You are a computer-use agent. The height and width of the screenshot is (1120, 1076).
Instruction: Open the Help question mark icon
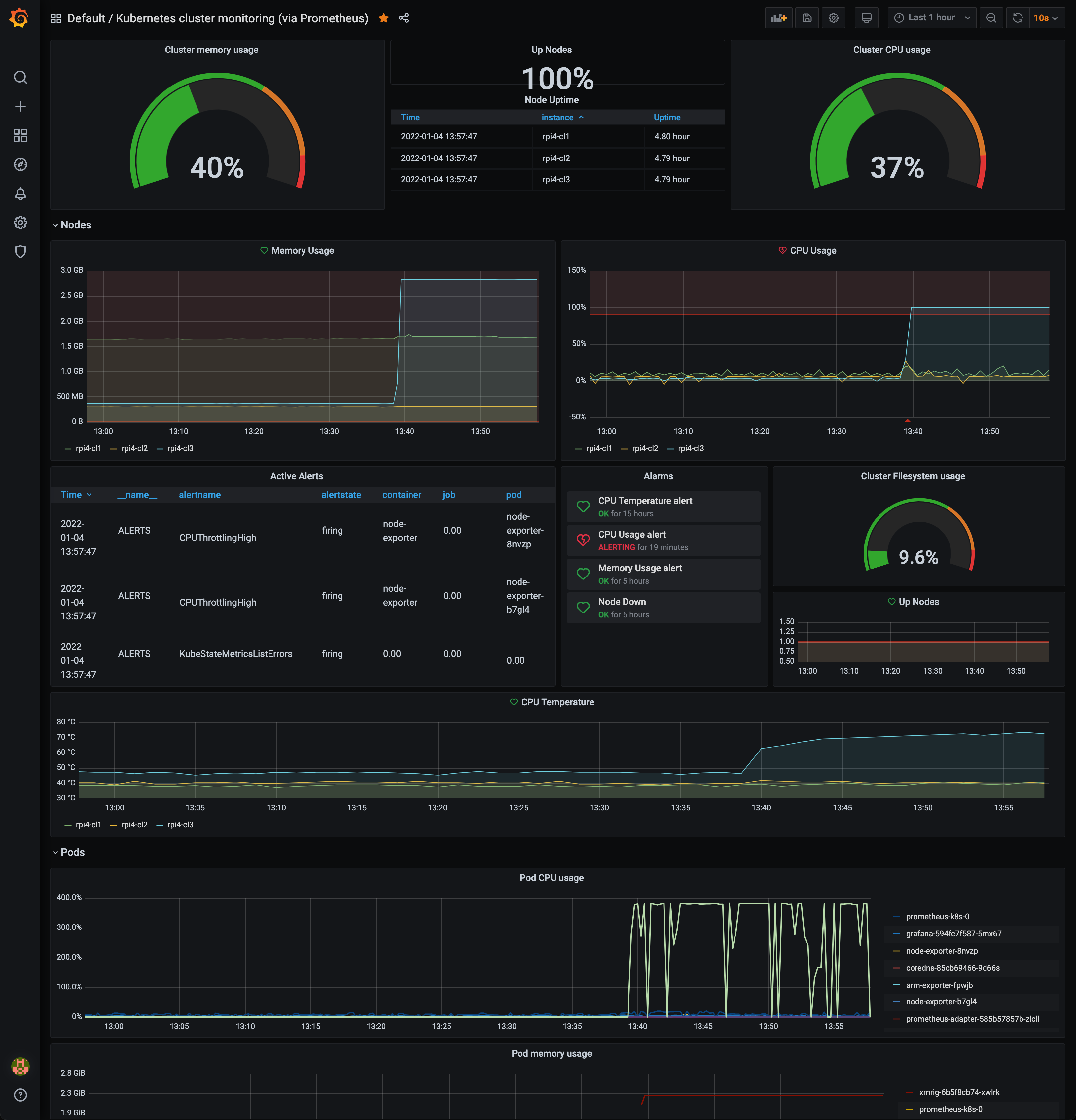click(x=20, y=1095)
